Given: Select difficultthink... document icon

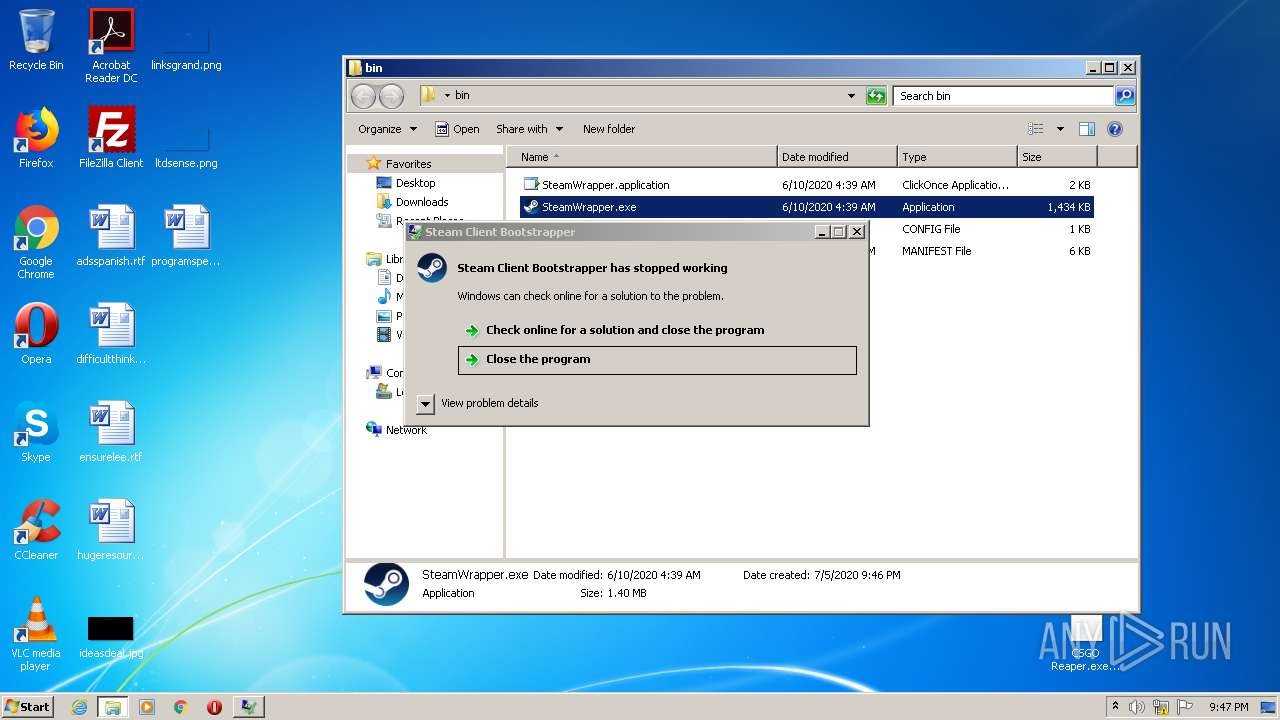Looking at the screenshot, I should (111, 335).
